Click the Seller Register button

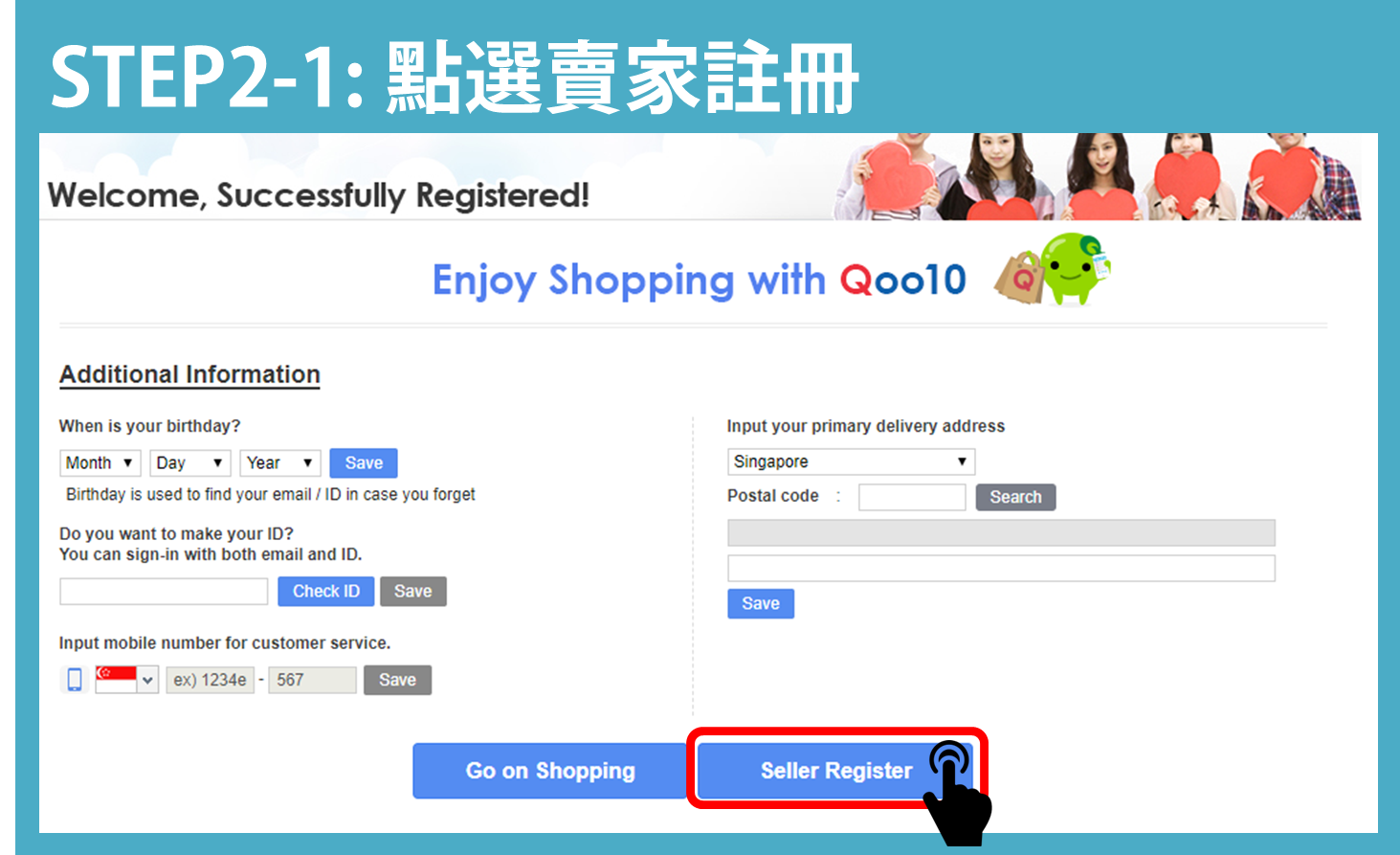click(835, 771)
